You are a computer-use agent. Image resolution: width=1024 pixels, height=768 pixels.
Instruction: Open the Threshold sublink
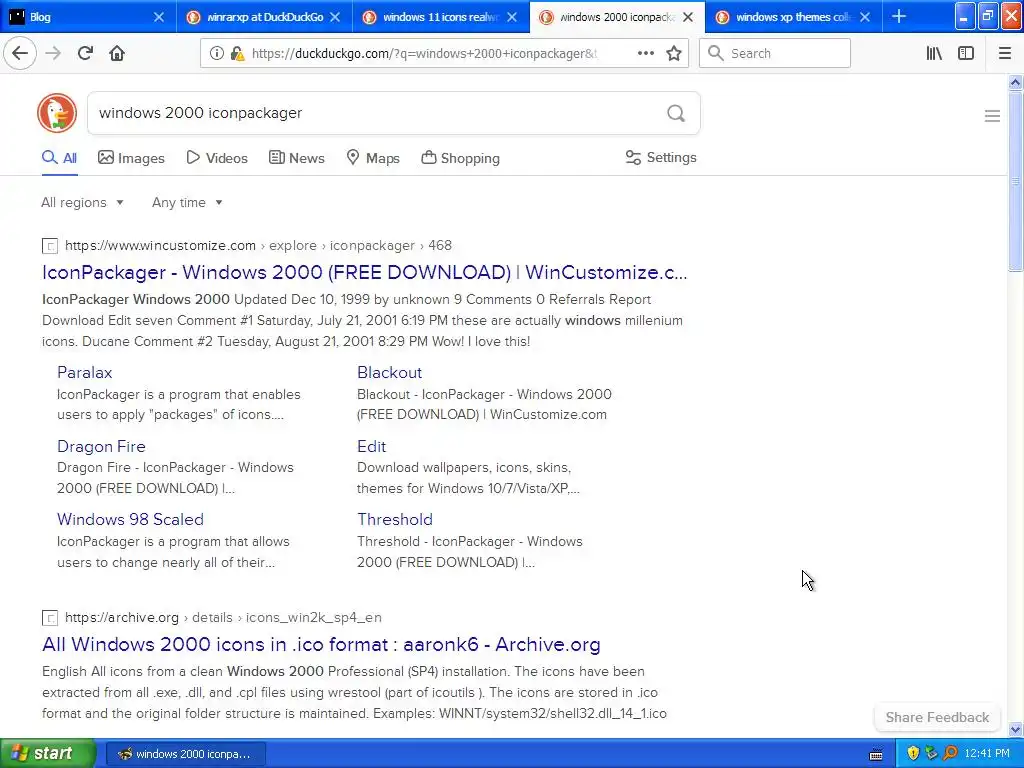[394, 519]
